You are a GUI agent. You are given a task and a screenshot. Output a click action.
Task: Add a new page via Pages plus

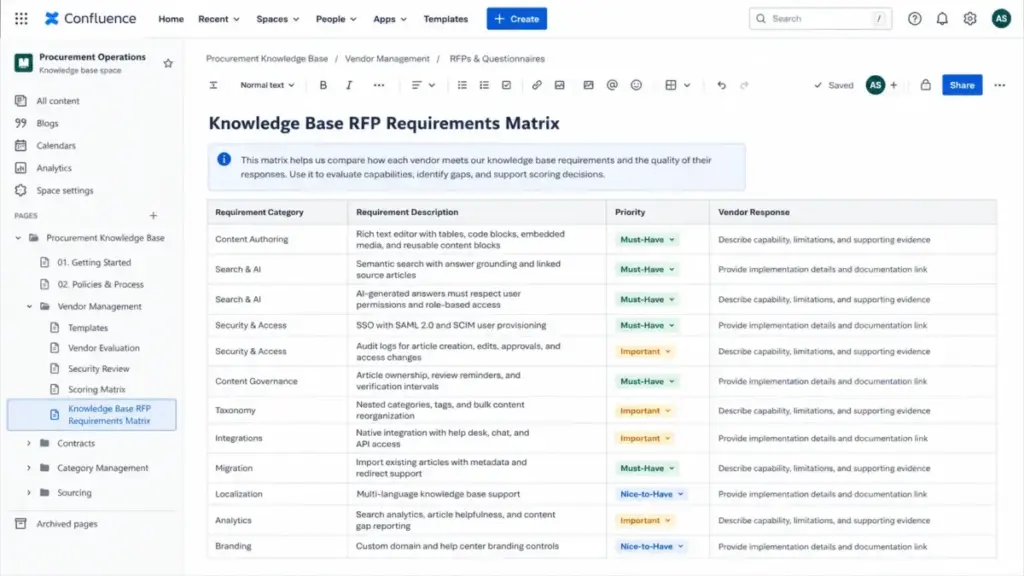(153, 216)
